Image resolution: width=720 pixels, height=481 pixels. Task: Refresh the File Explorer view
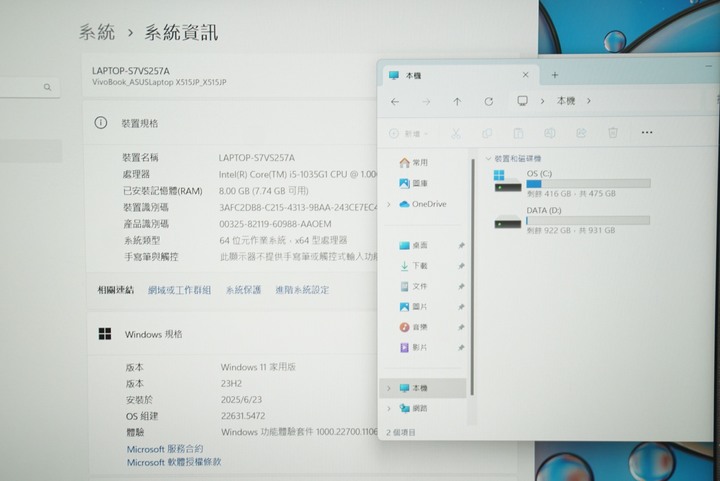pos(489,102)
